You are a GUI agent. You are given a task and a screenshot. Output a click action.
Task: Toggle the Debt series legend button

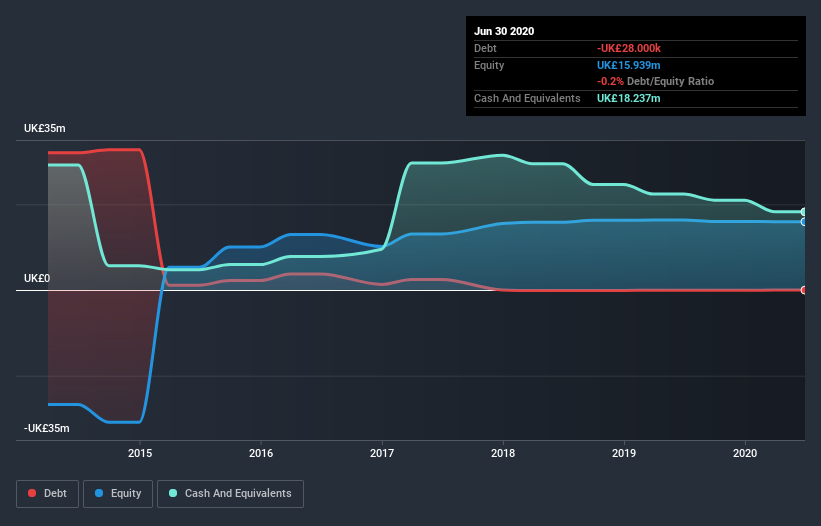[48, 494]
